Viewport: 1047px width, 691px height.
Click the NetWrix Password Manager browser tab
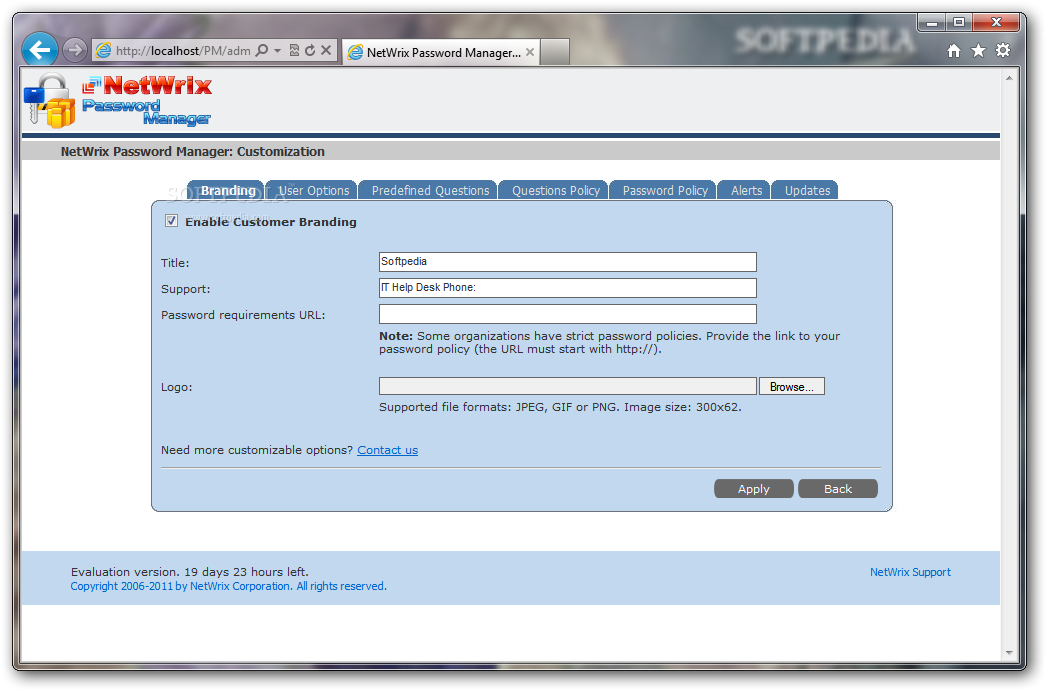(x=441, y=52)
